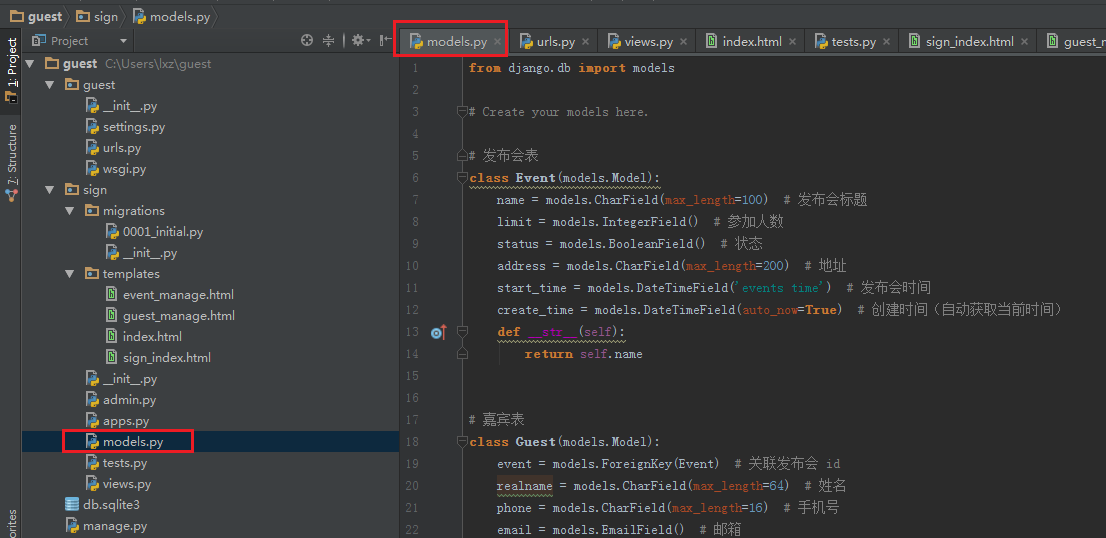The height and width of the screenshot is (538, 1106).
Task: Select db.sqlite3 in the project tree
Action: 111,505
